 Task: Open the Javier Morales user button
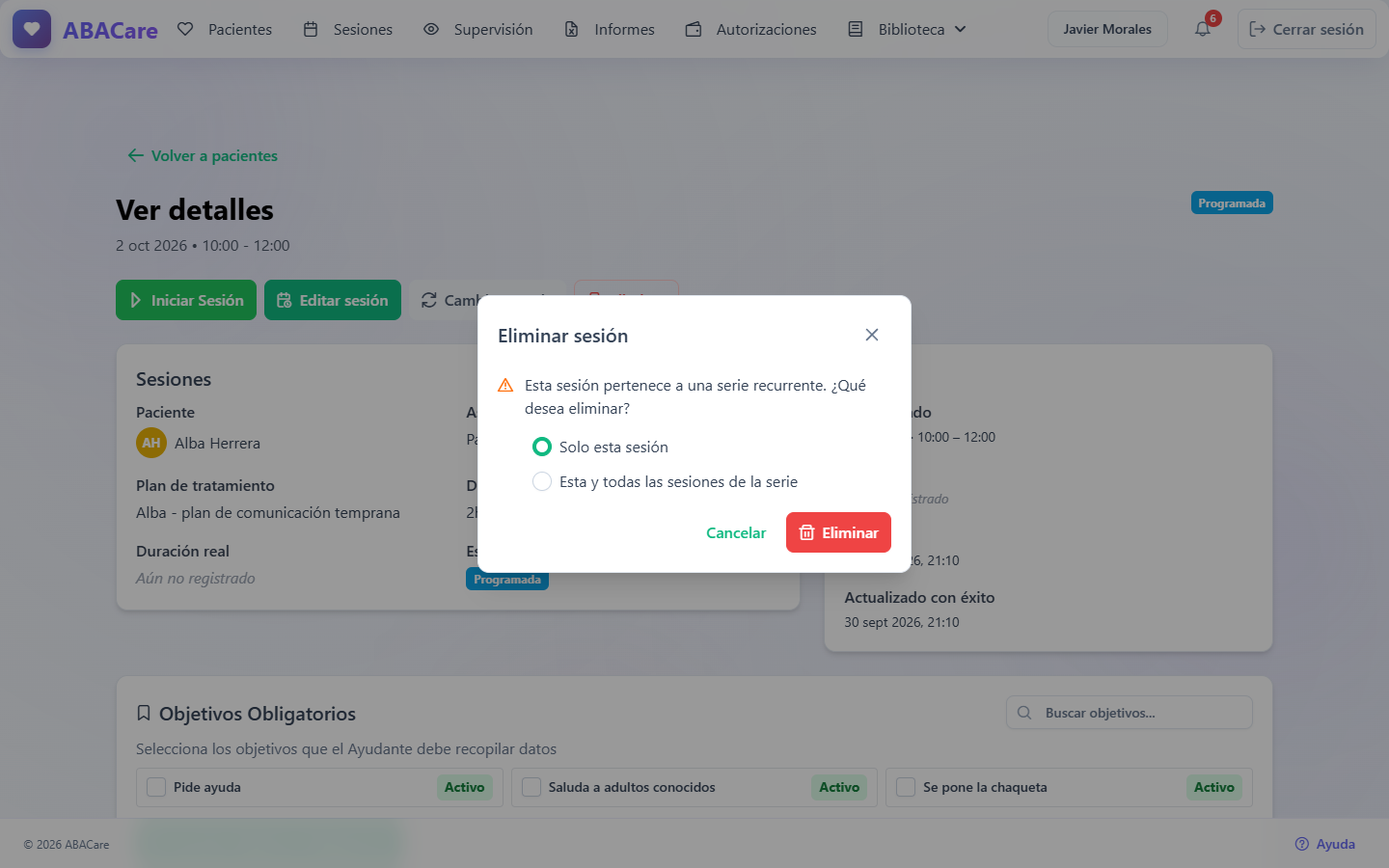(1107, 29)
